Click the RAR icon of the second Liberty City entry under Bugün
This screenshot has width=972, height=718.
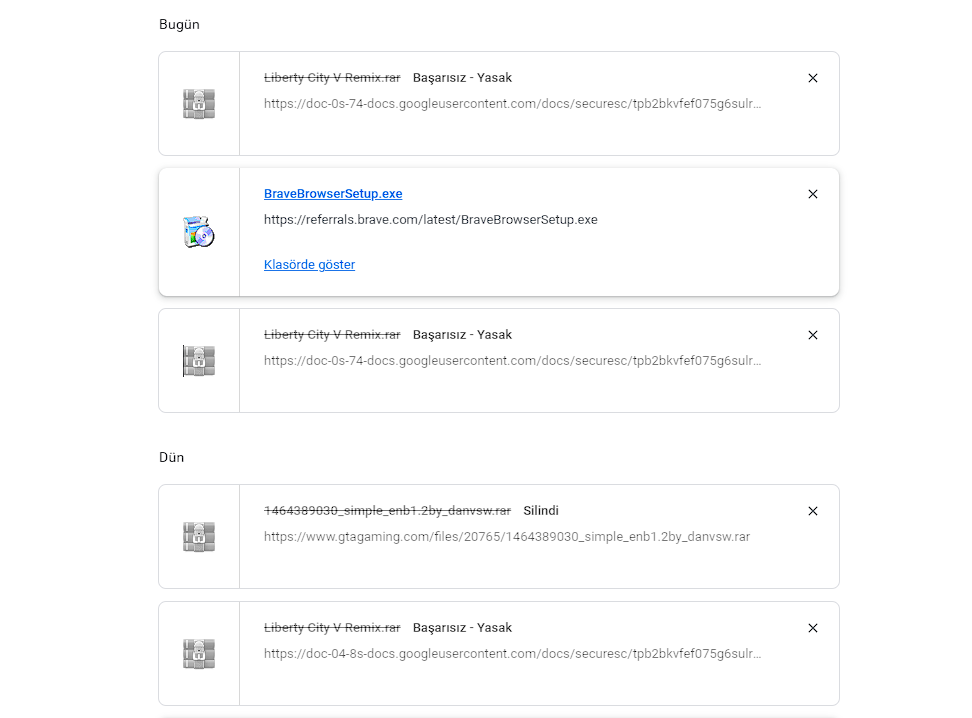199,360
